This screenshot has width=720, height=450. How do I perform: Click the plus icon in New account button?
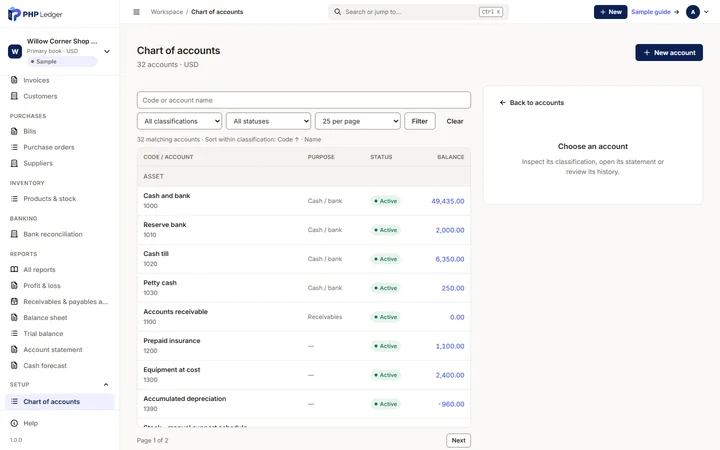647,52
